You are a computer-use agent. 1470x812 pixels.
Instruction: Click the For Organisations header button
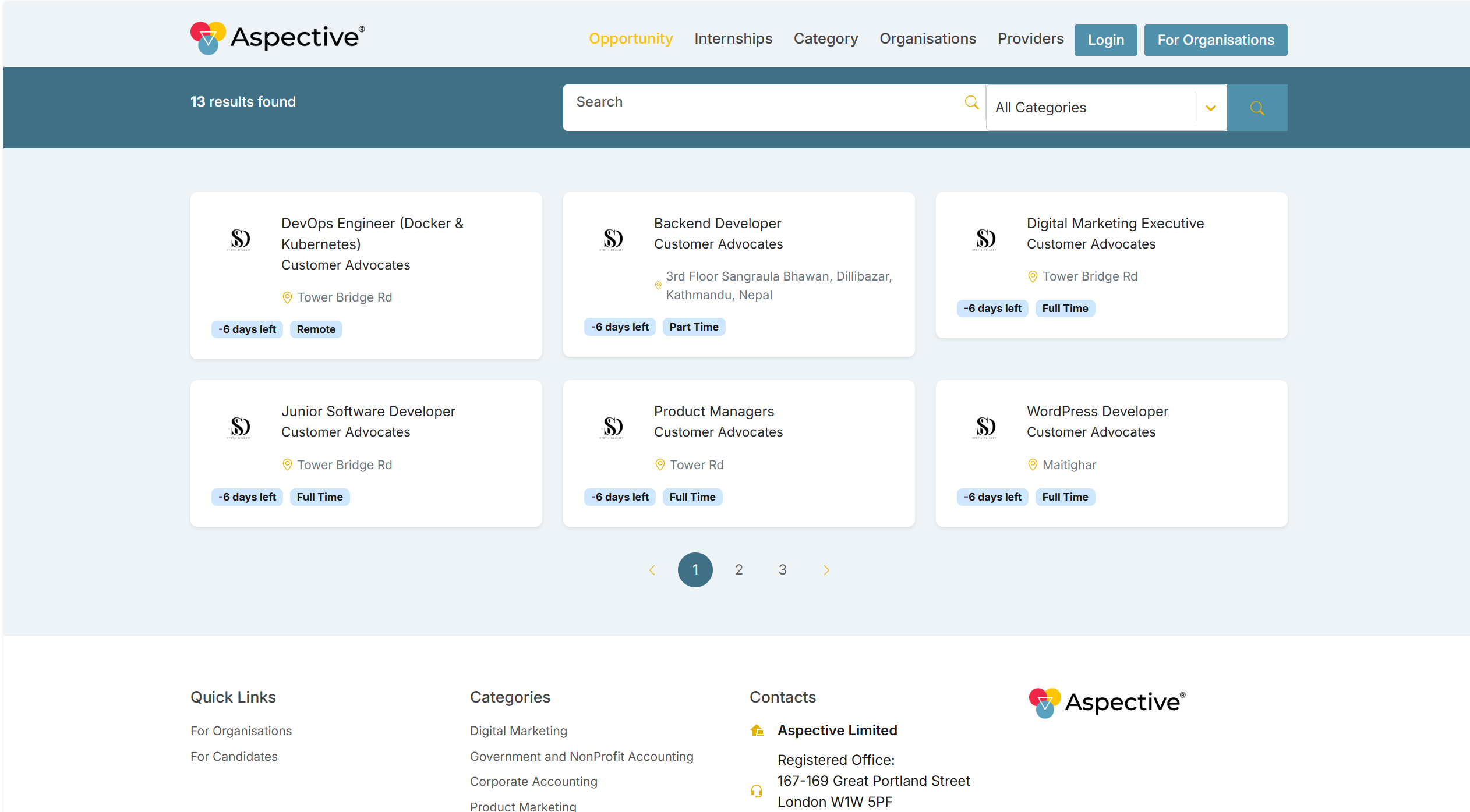(1215, 40)
